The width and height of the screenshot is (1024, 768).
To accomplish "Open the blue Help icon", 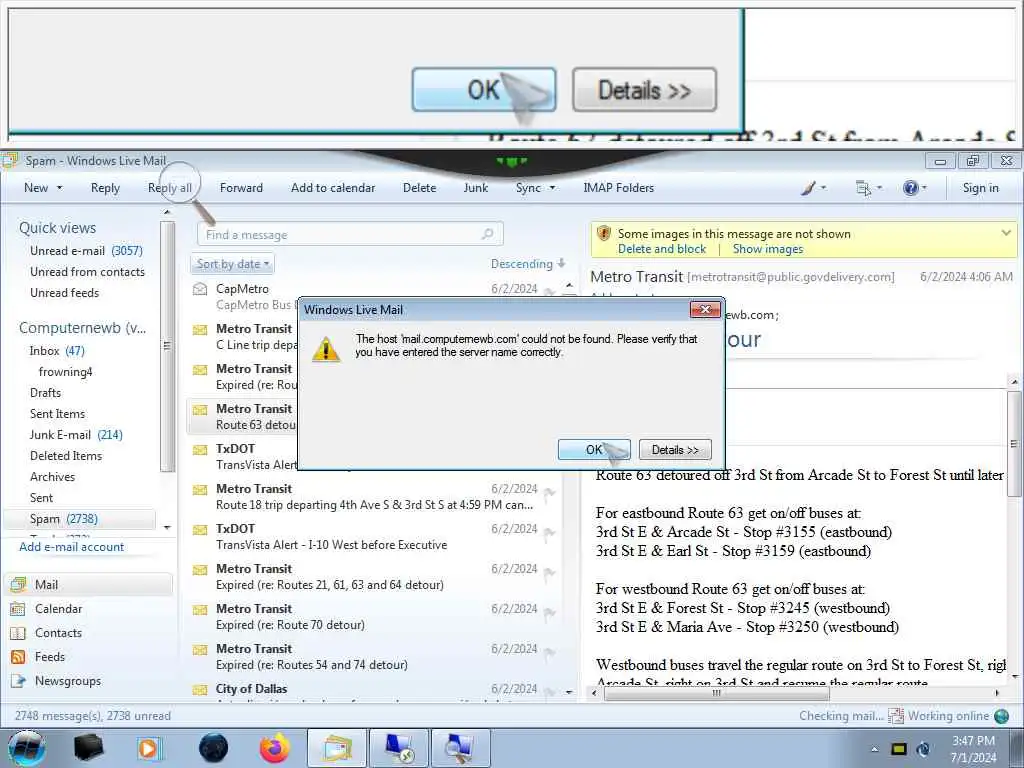I will click(910, 188).
